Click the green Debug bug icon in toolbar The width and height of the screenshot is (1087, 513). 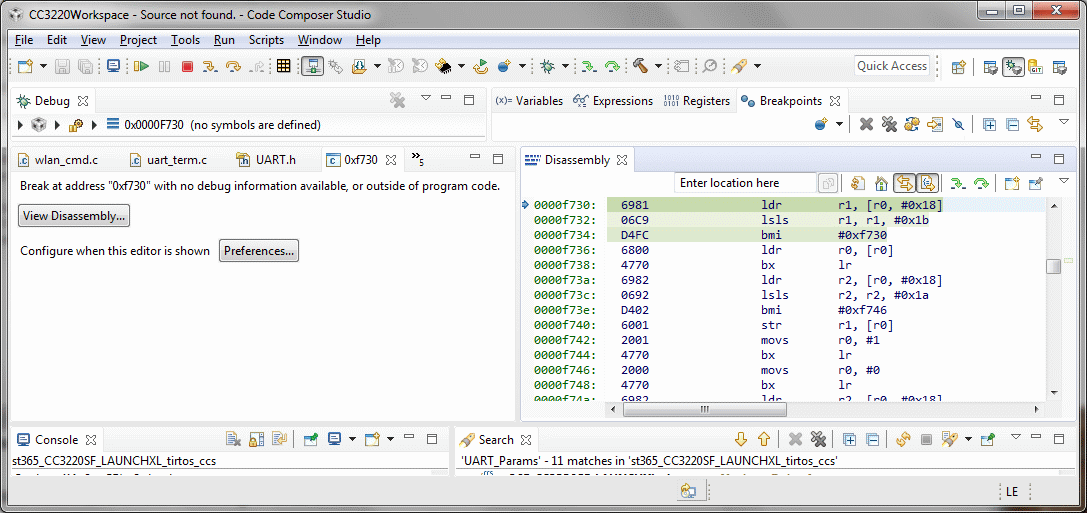[547, 67]
